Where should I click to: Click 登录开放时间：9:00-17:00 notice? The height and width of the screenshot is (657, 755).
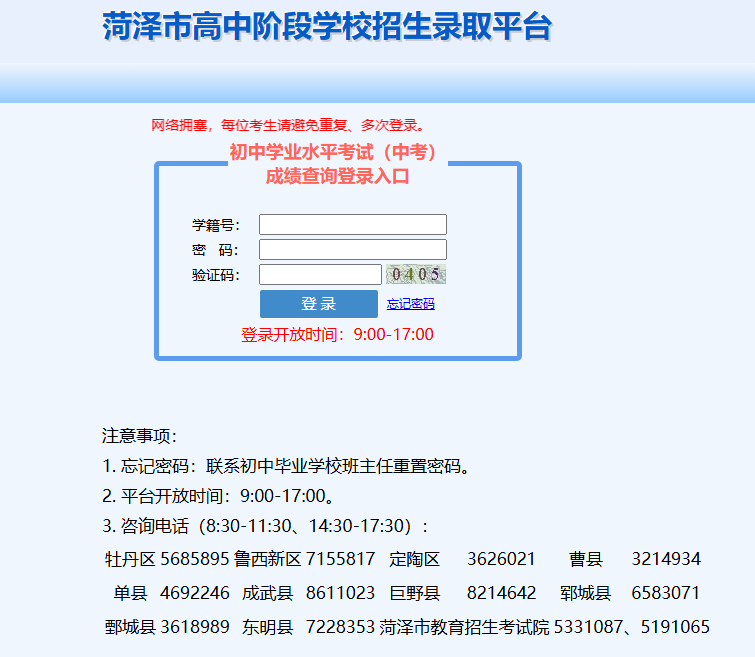(x=337, y=334)
